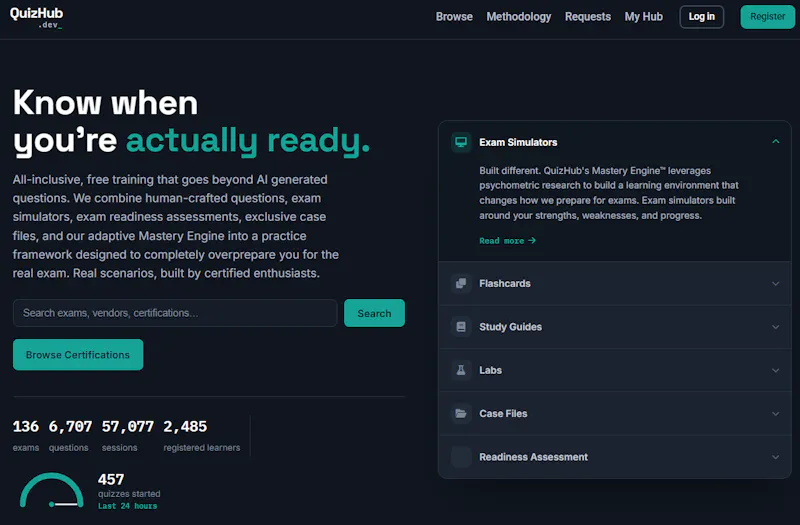This screenshot has height=525, width=800.
Task: Click the 2,485 registered learners statistic
Action: coord(202,436)
